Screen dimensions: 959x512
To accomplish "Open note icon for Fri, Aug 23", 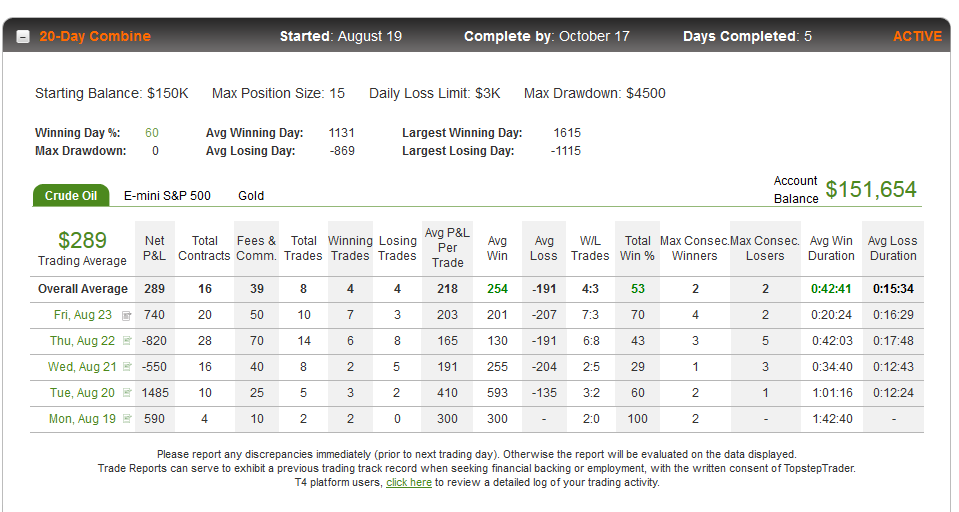I will pyautogui.click(x=127, y=316).
